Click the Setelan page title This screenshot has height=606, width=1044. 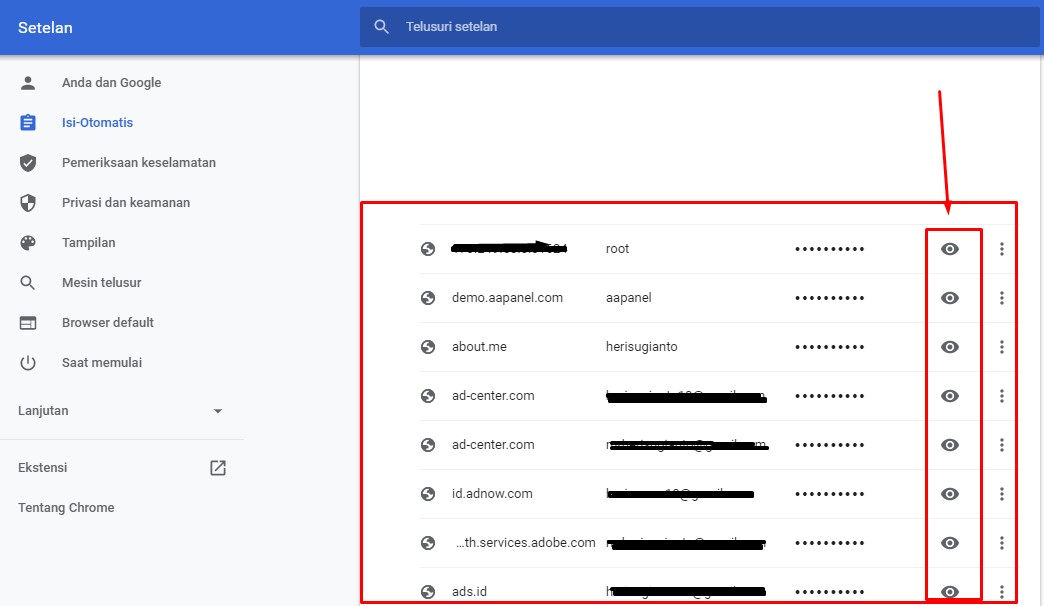[45, 27]
